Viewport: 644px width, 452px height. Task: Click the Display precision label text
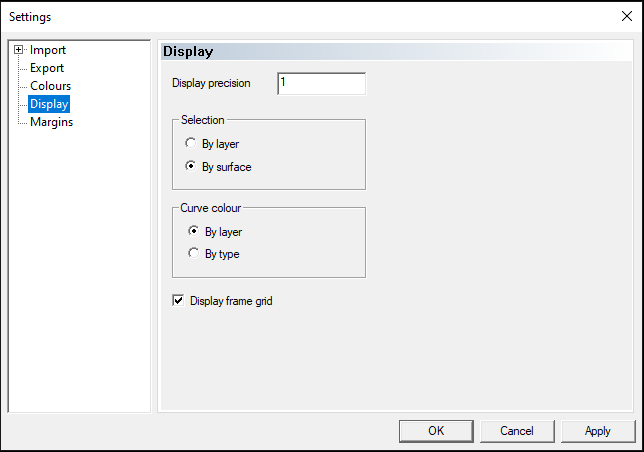(x=211, y=83)
